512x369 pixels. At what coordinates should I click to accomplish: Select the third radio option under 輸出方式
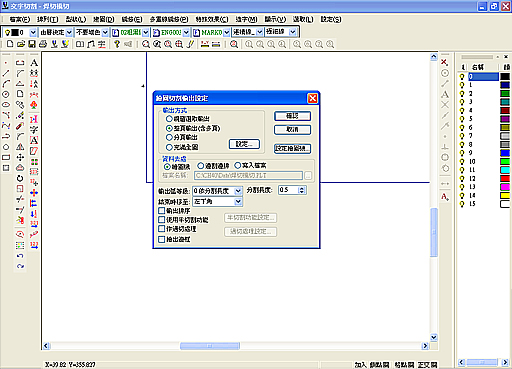pyautogui.click(x=169, y=137)
